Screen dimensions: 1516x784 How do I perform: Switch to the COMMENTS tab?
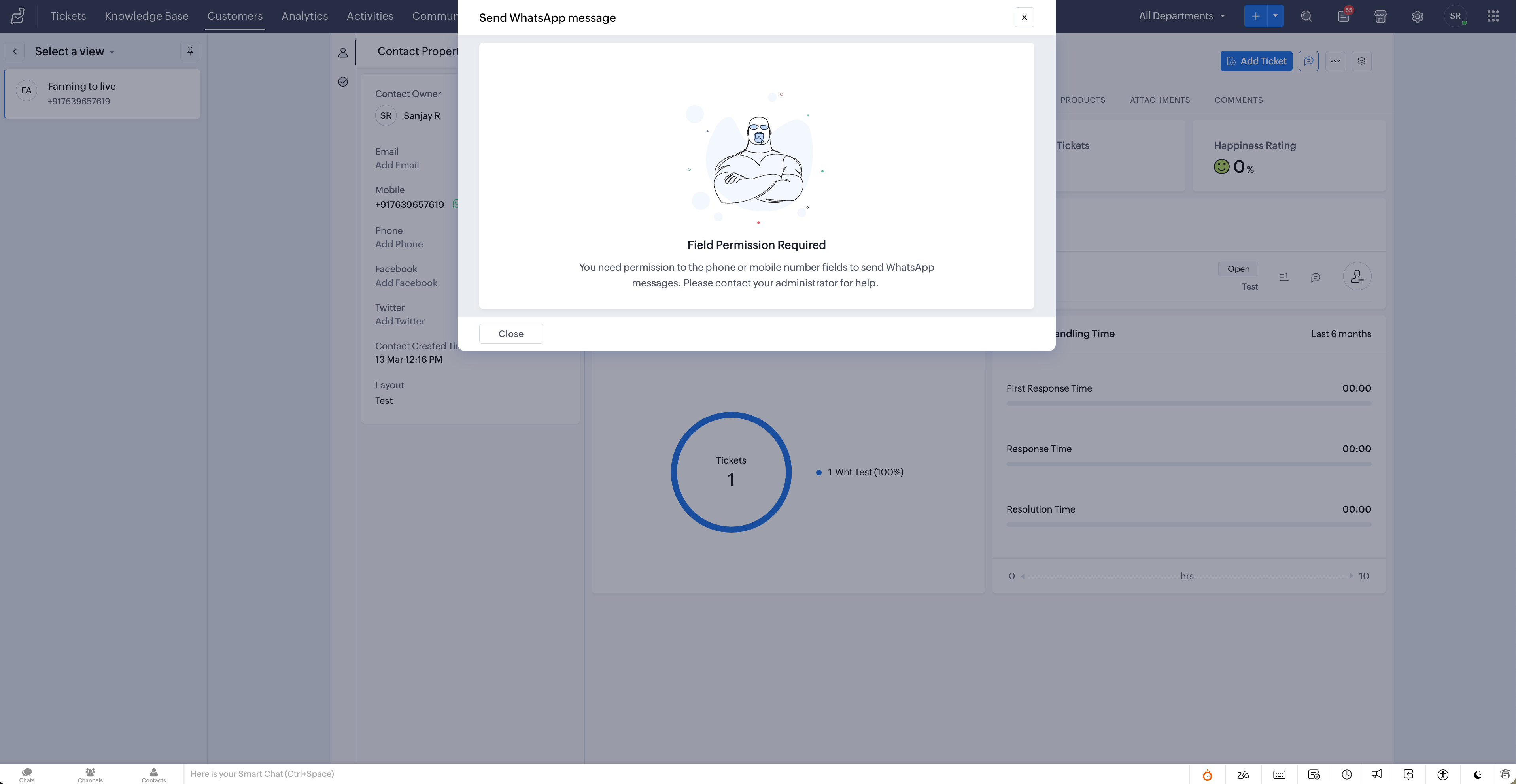(1238, 100)
